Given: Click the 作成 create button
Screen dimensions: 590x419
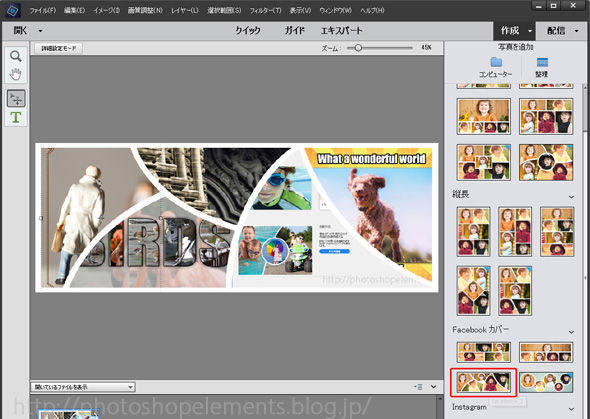Looking at the screenshot, I should (x=509, y=31).
